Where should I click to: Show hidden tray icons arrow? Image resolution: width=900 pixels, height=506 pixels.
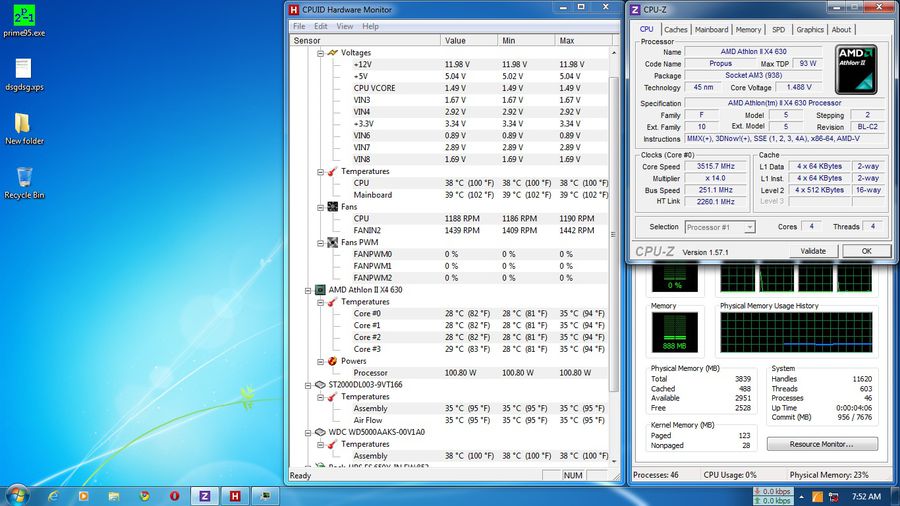pos(801,497)
